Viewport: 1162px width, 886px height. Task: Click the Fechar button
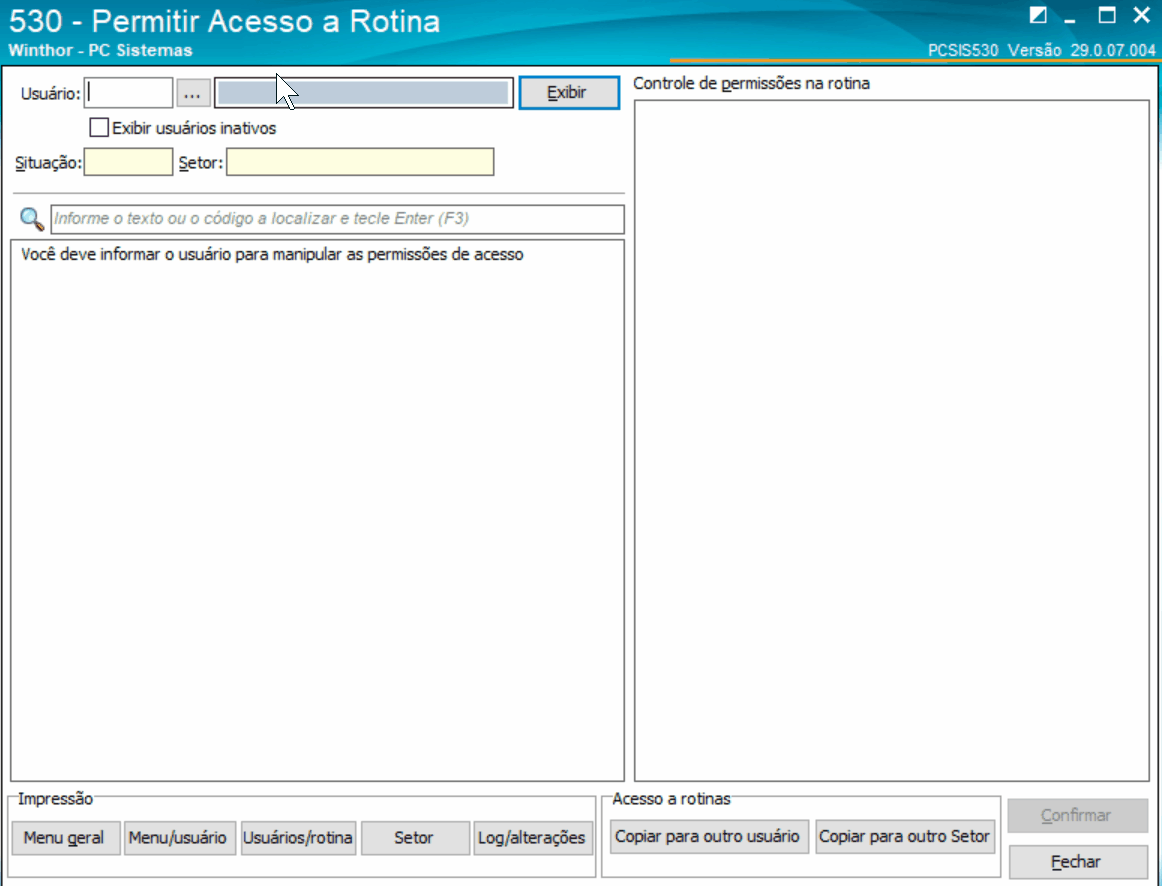[x=1078, y=862]
